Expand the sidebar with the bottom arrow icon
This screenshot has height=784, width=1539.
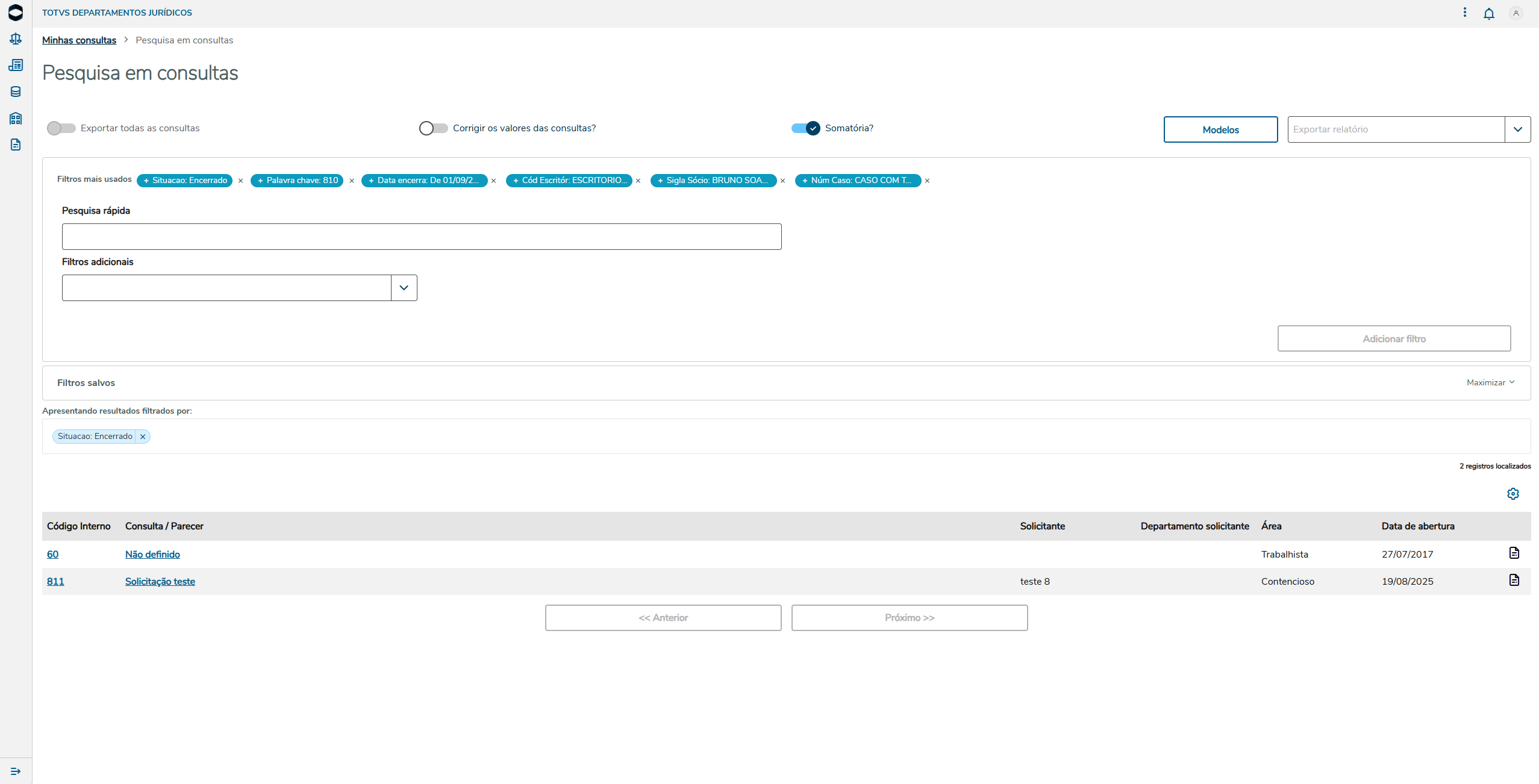pyautogui.click(x=16, y=771)
